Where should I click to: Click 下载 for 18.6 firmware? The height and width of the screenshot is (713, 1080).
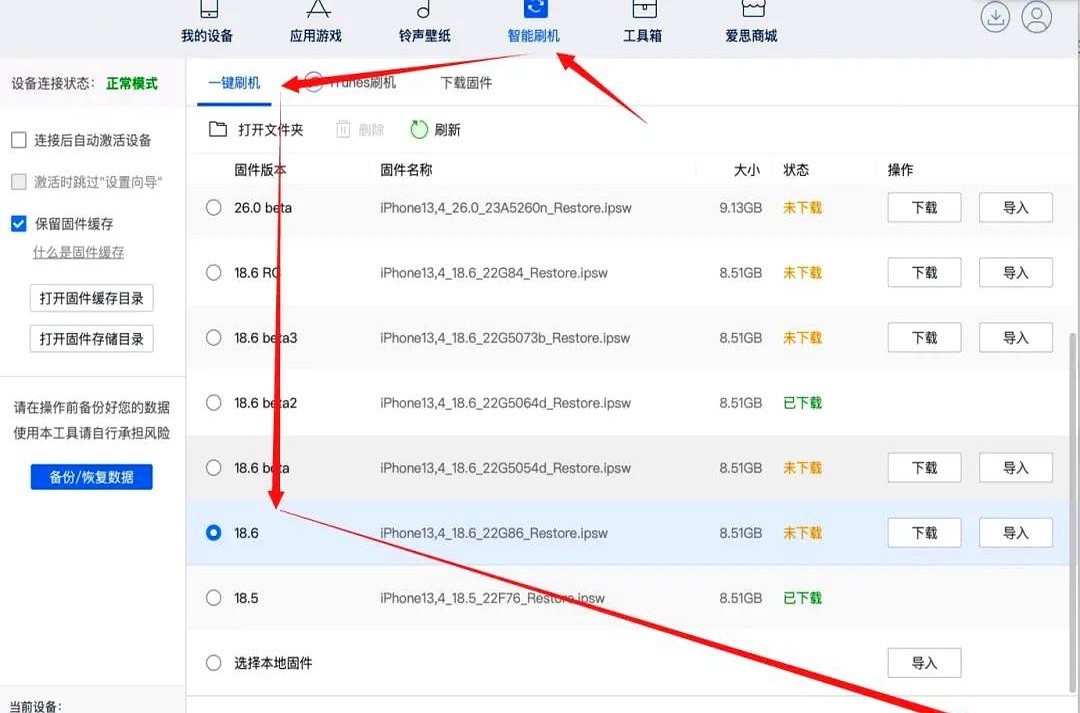(924, 533)
